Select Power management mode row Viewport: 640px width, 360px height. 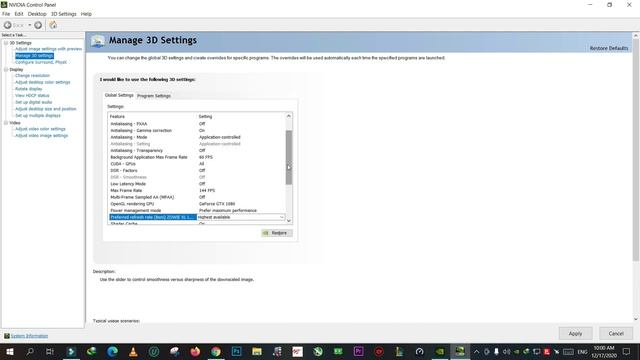(197, 211)
